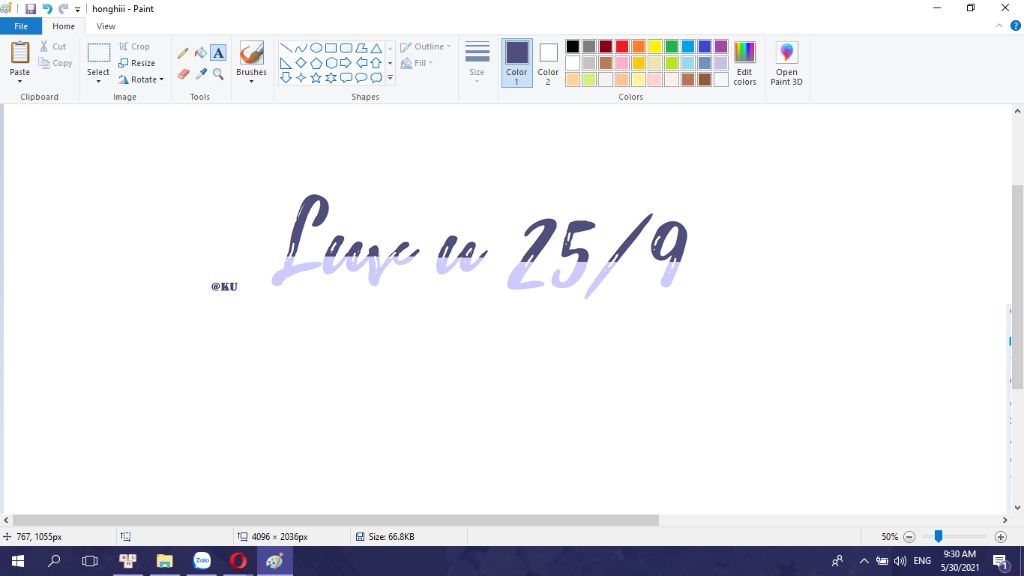
Task: Select the Fill with color bucket tool
Action: 201,53
